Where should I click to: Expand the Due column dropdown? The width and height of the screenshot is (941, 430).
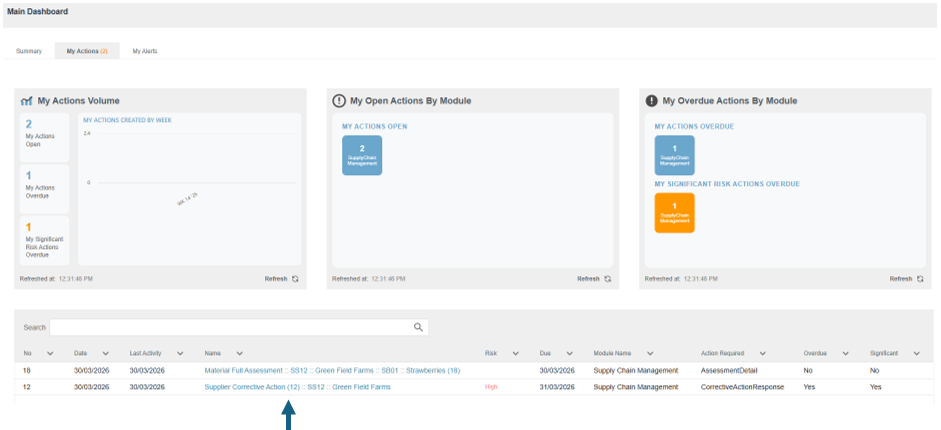click(570, 354)
